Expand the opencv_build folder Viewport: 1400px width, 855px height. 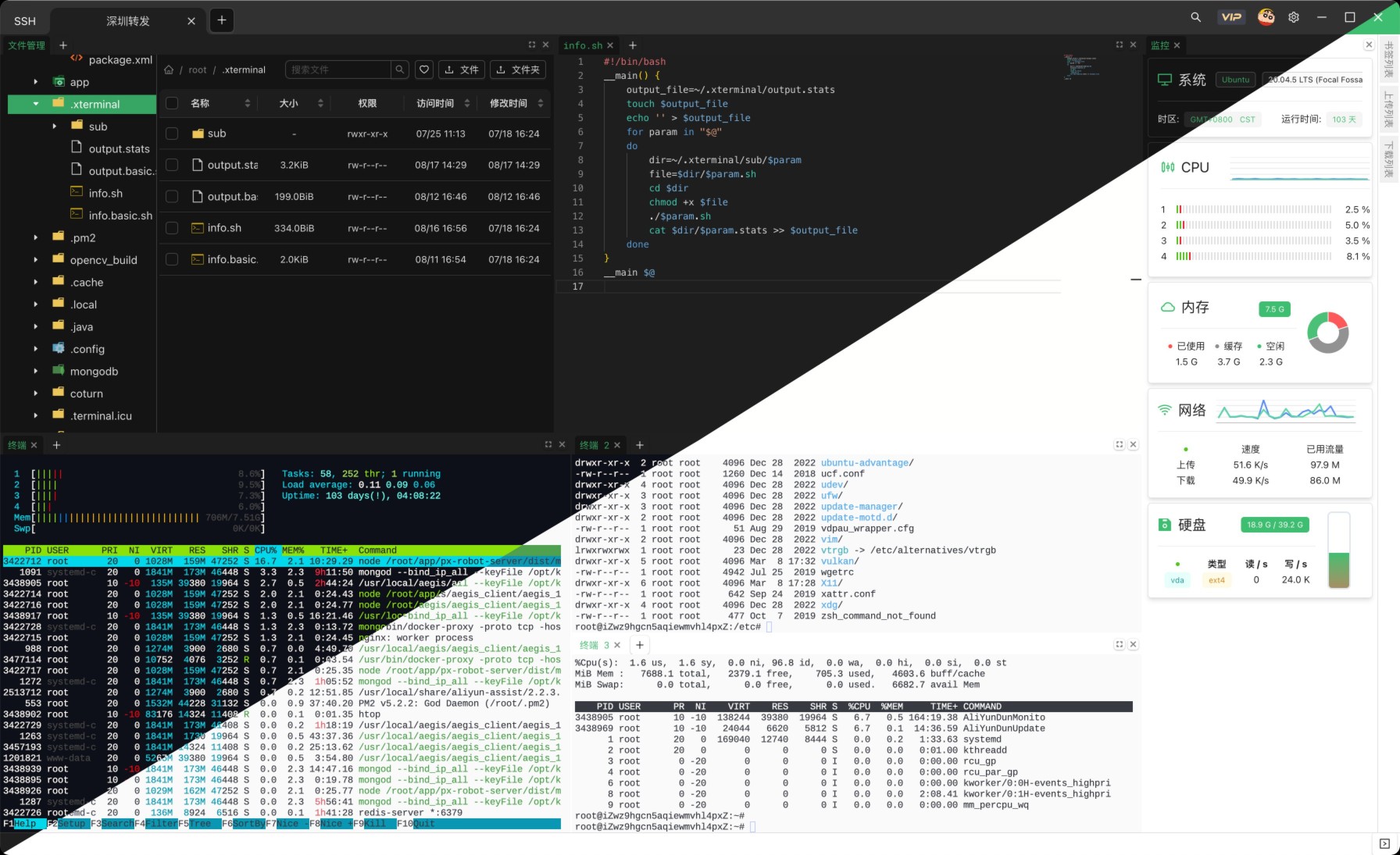click(x=35, y=260)
